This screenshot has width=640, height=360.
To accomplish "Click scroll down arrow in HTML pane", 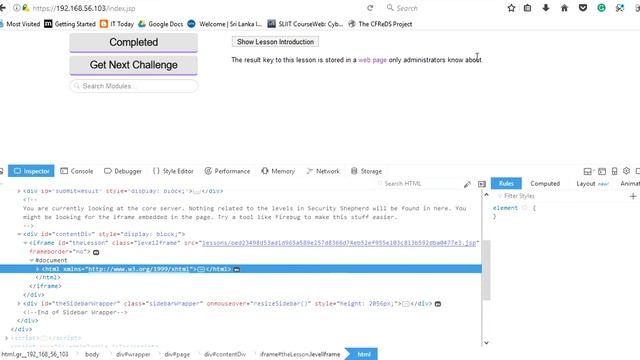I will coord(486,342).
